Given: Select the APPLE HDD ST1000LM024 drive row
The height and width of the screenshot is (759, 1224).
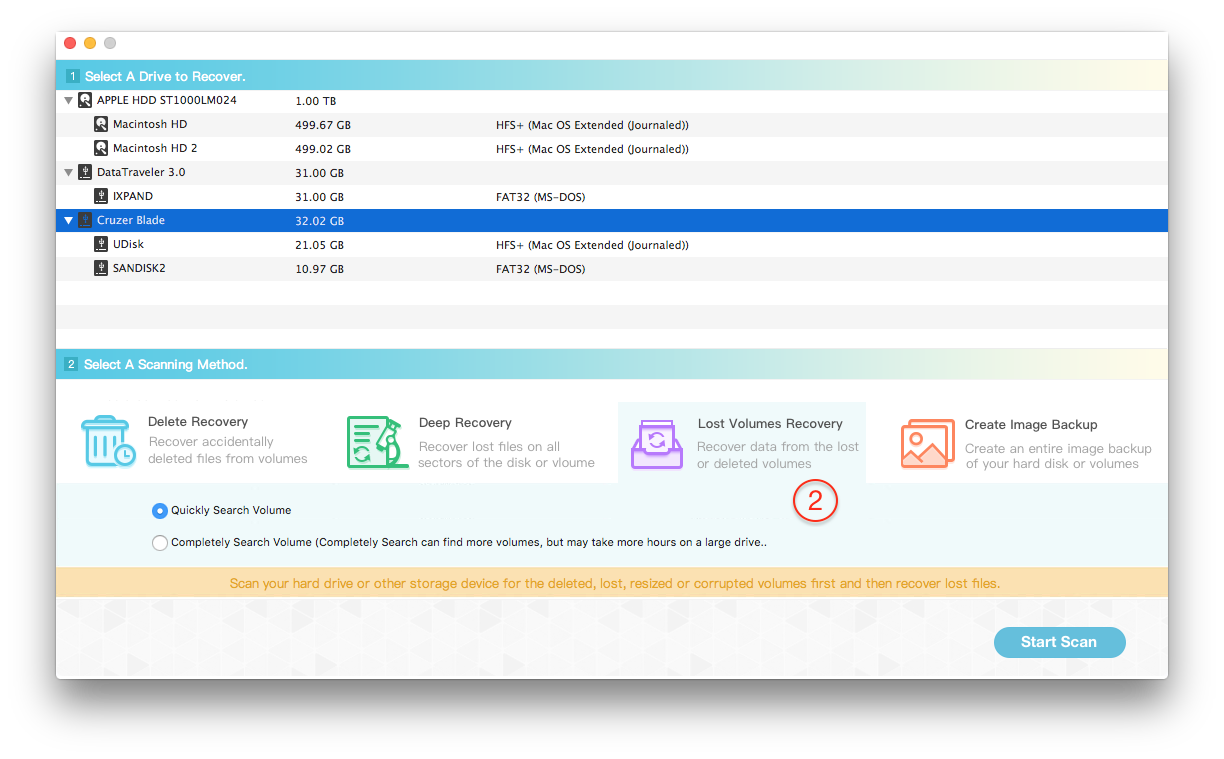Looking at the screenshot, I should 612,101.
